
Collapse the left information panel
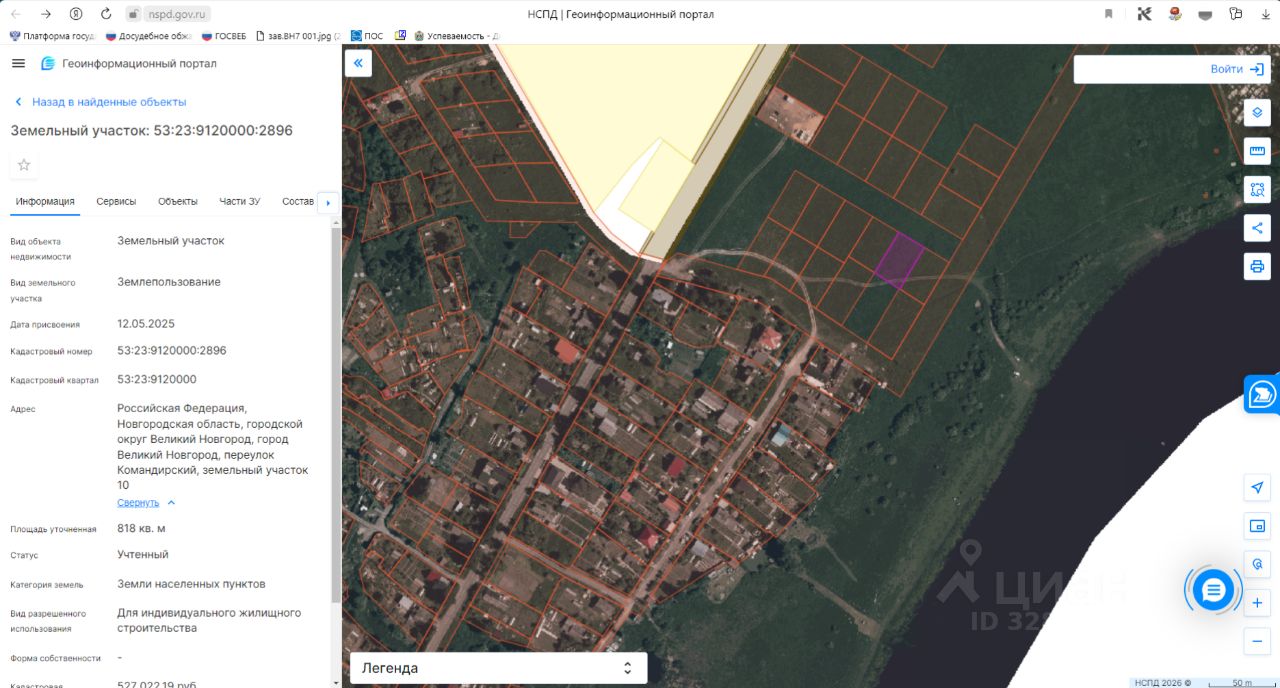coord(358,63)
